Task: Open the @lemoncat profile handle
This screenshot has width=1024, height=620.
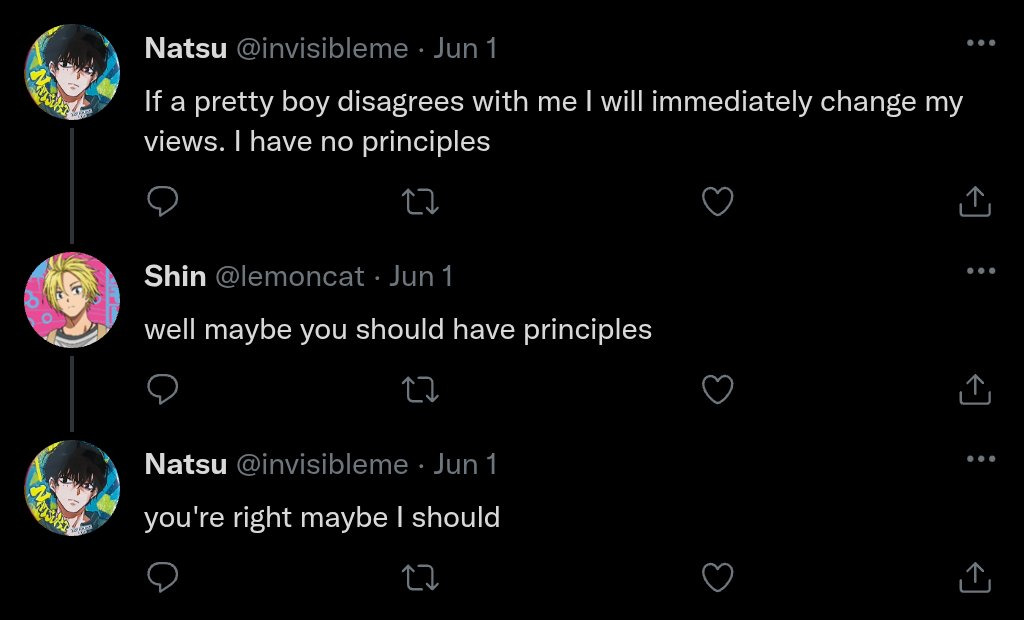Action: coord(290,277)
